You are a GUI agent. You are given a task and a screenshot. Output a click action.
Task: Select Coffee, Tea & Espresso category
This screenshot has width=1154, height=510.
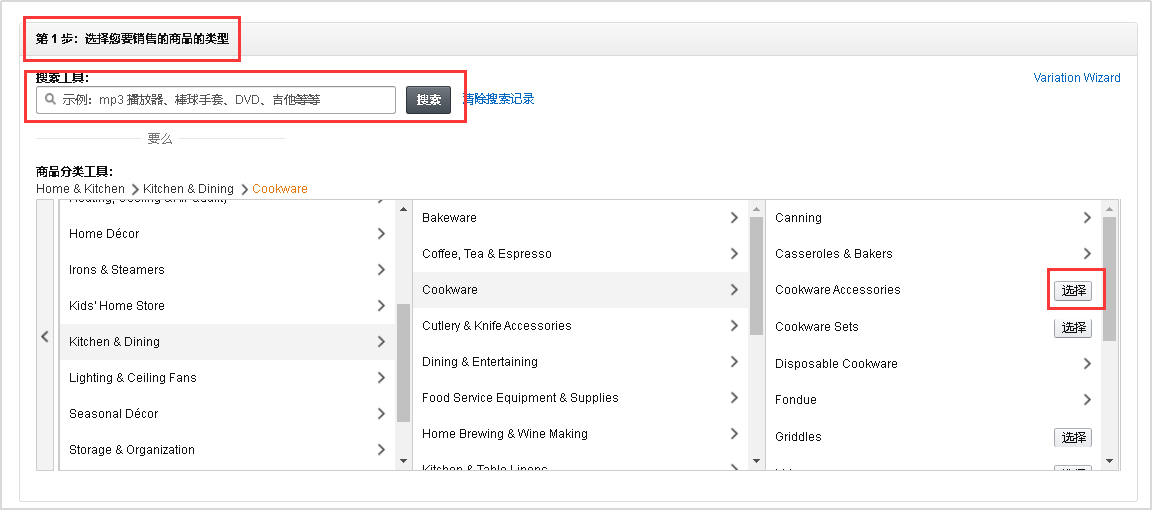(487, 254)
